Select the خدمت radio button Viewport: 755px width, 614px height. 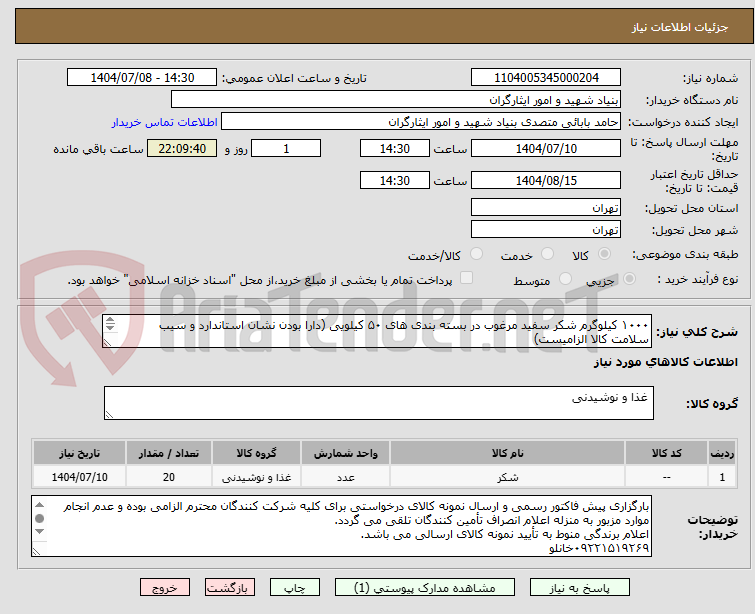(547, 254)
